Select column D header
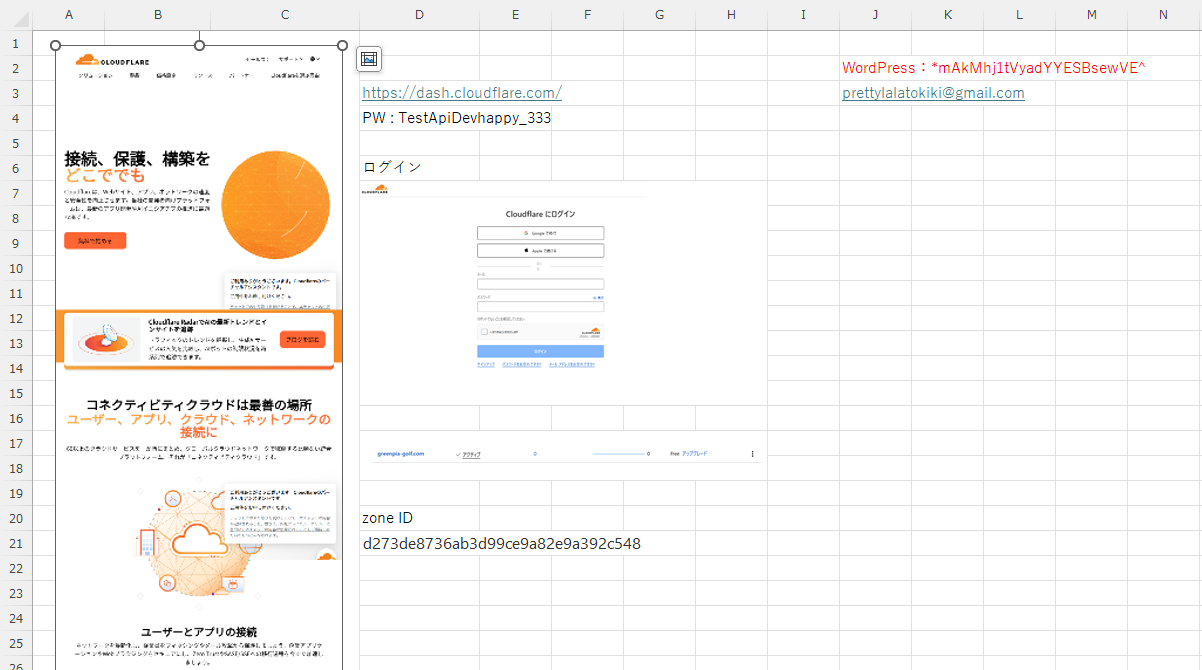This screenshot has height=670, width=1202. tap(419, 15)
